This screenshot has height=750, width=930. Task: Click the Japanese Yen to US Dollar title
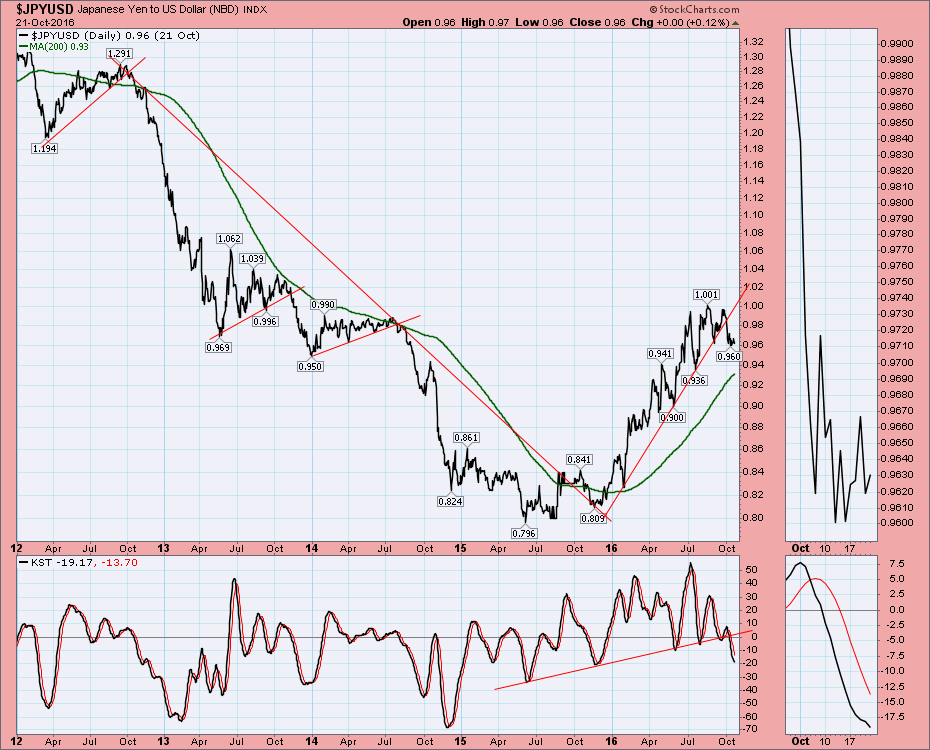[x=158, y=9]
